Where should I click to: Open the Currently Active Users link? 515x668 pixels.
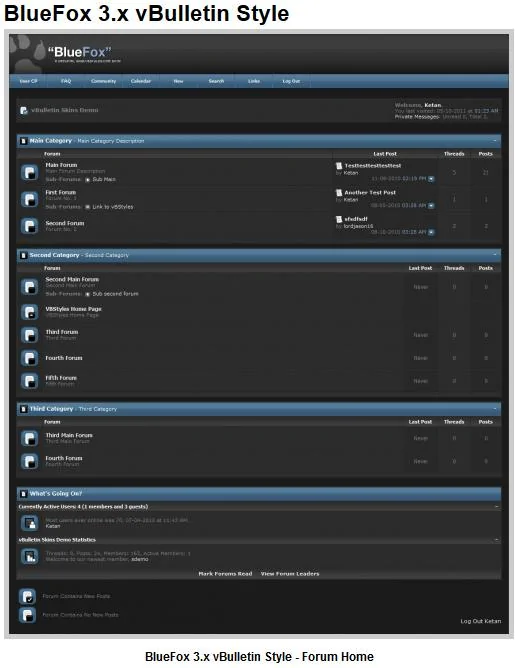pyautogui.click(x=48, y=507)
